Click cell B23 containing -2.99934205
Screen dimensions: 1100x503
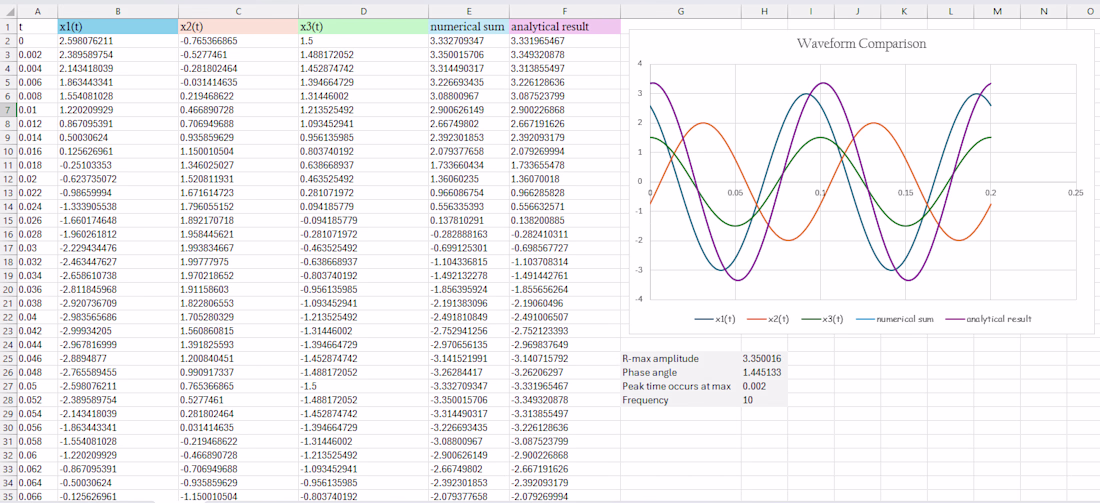117,331
